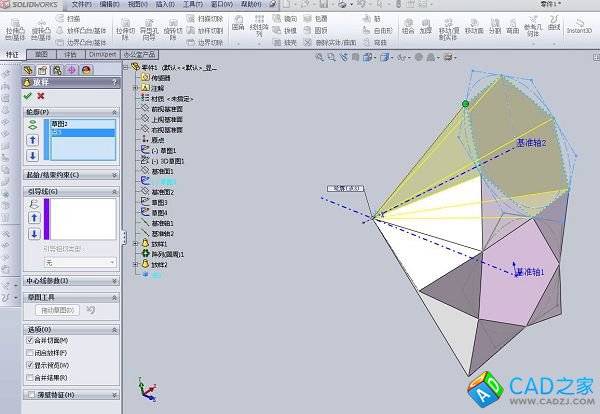The height and width of the screenshot is (414, 600).
Task: Cancel the loft with the red X
Action: 41,96
